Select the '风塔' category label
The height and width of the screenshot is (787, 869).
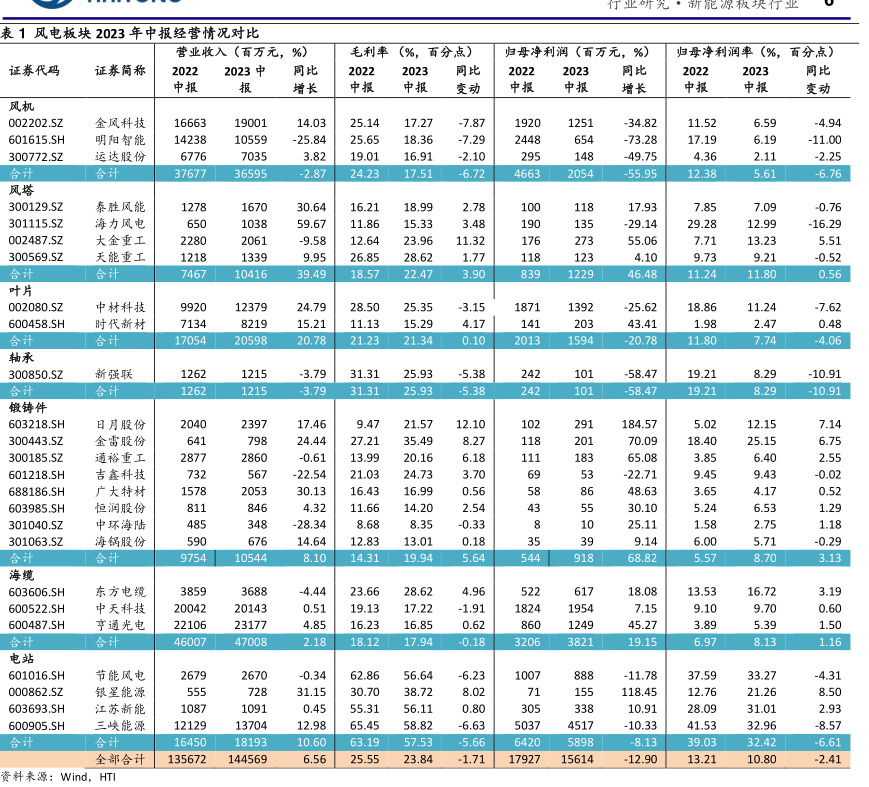coord(22,190)
